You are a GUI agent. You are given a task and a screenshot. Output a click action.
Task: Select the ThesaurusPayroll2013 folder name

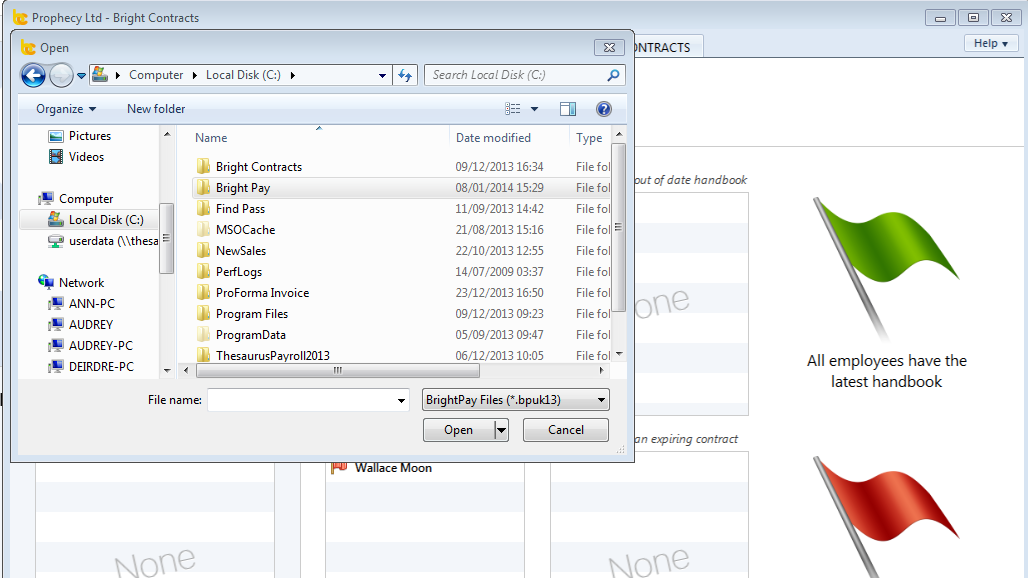point(273,355)
